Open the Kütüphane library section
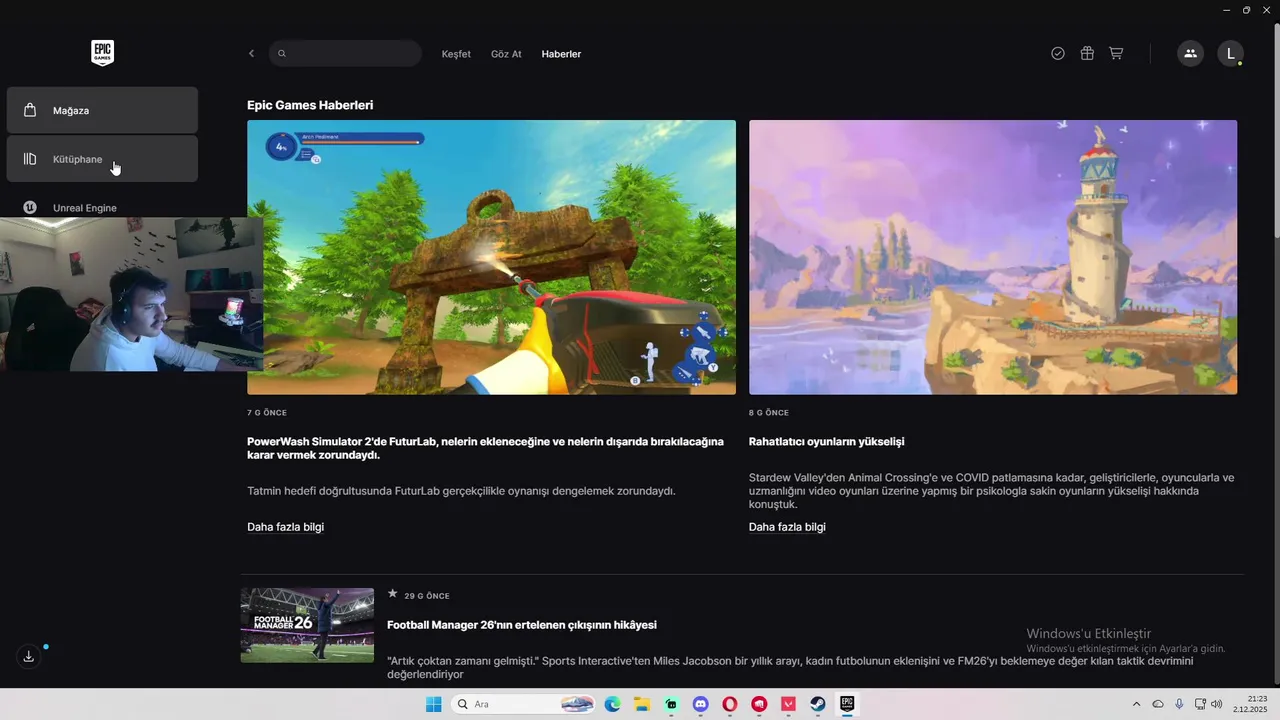The width and height of the screenshot is (1280, 720). point(102,159)
